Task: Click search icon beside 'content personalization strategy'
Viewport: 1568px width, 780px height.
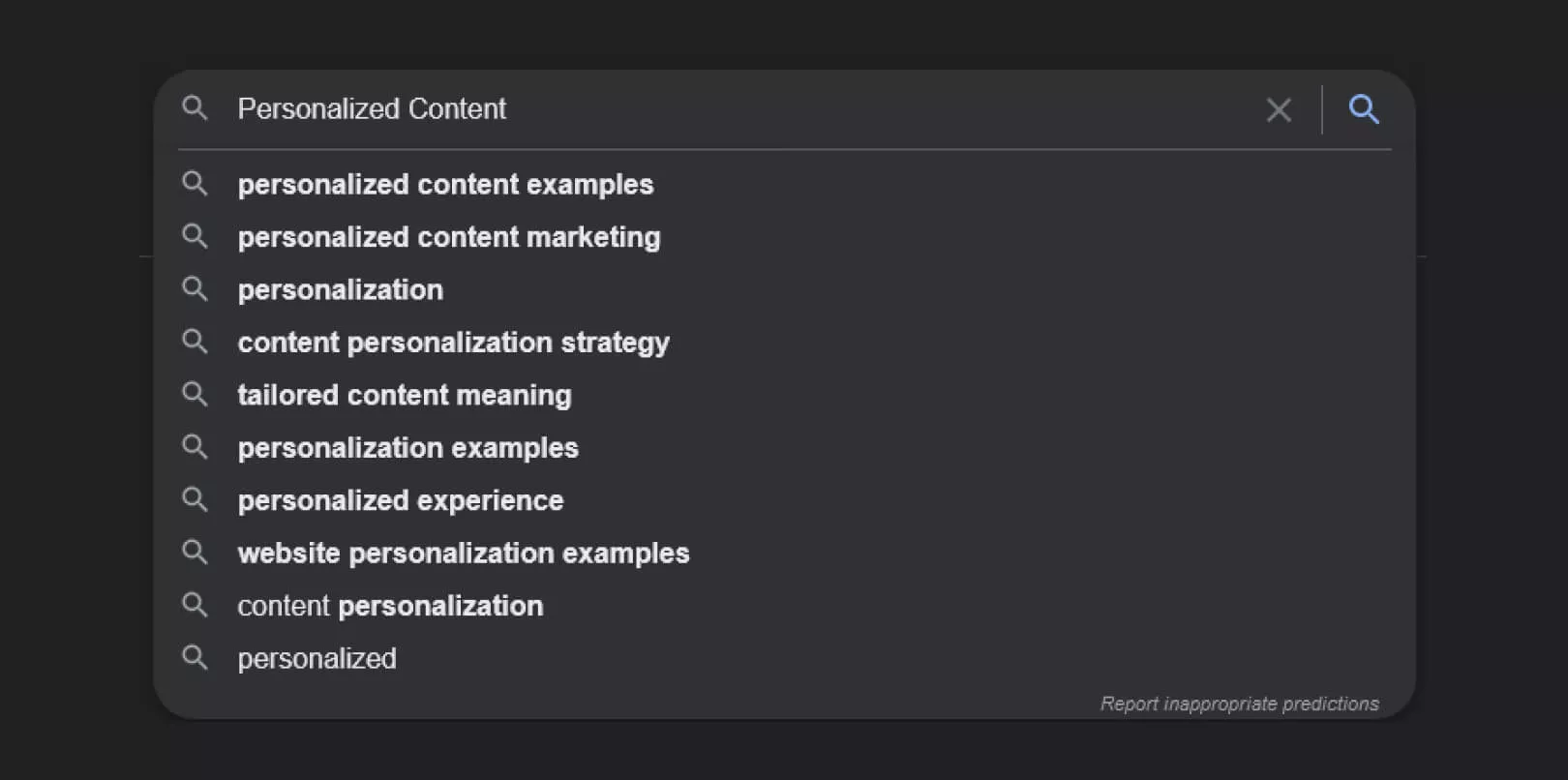Action: click(x=195, y=342)
